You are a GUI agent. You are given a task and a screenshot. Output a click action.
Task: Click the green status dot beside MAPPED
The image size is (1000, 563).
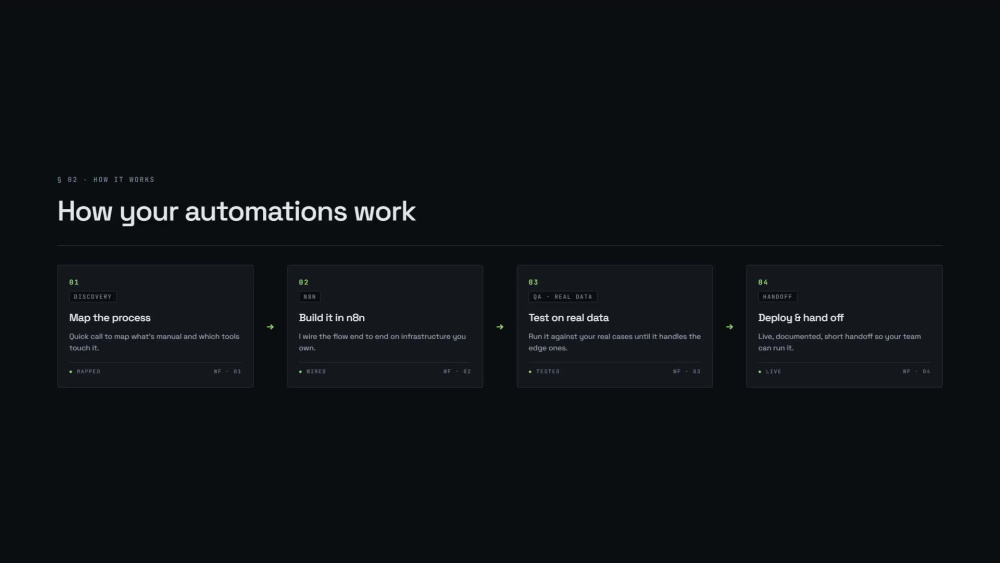tap(71, 371)
